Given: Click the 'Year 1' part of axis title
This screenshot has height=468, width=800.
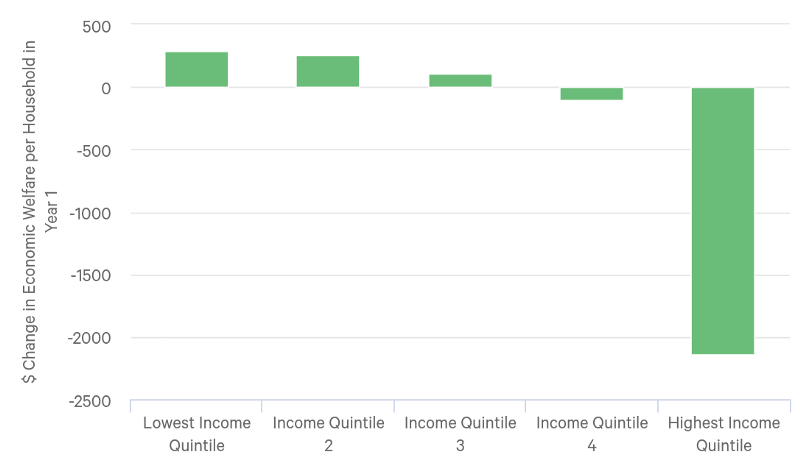Looking at the screenshot, I should point(51,211).
